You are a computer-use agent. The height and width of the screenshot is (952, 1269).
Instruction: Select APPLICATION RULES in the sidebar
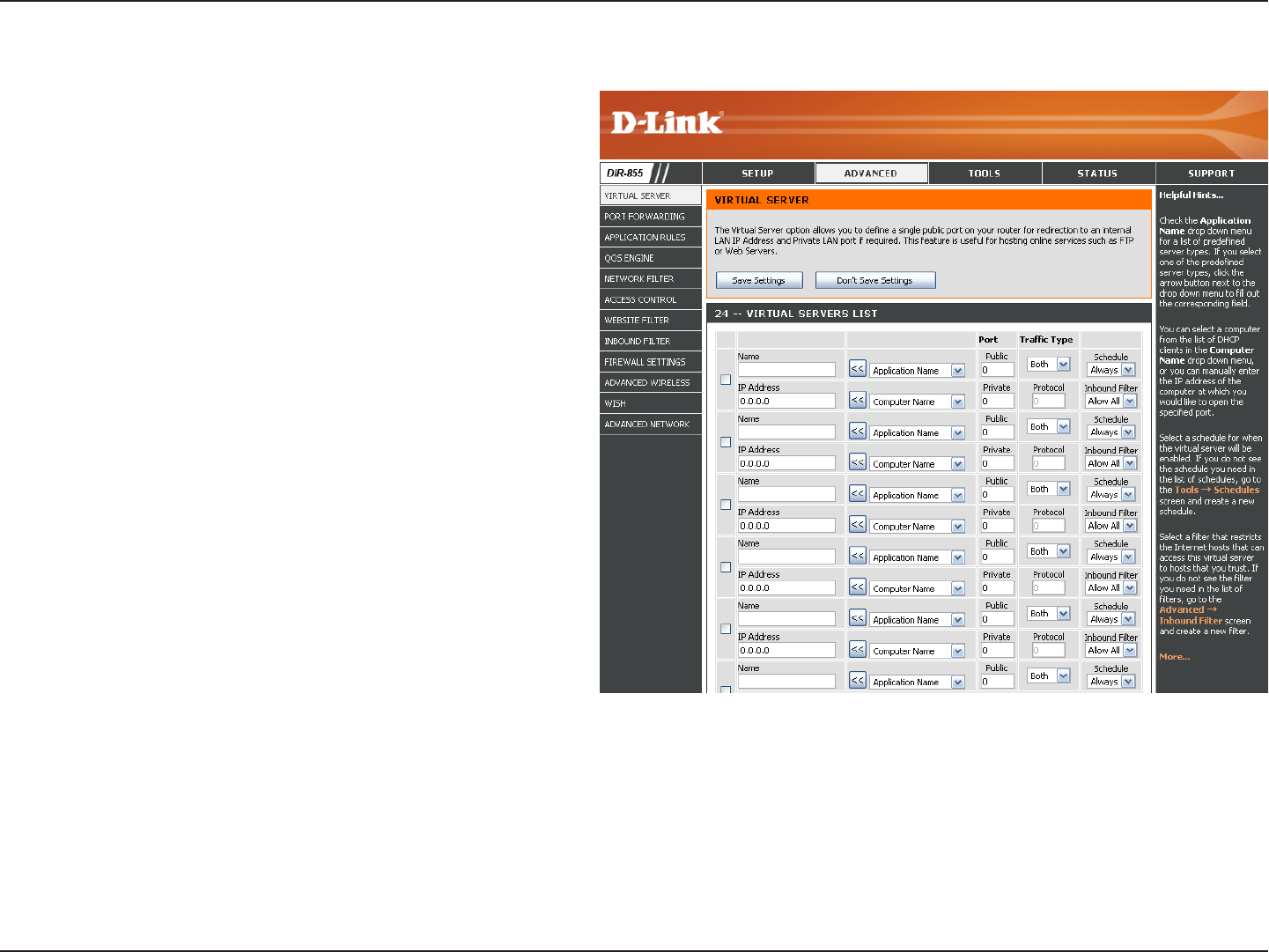click(x=651, y=237)
